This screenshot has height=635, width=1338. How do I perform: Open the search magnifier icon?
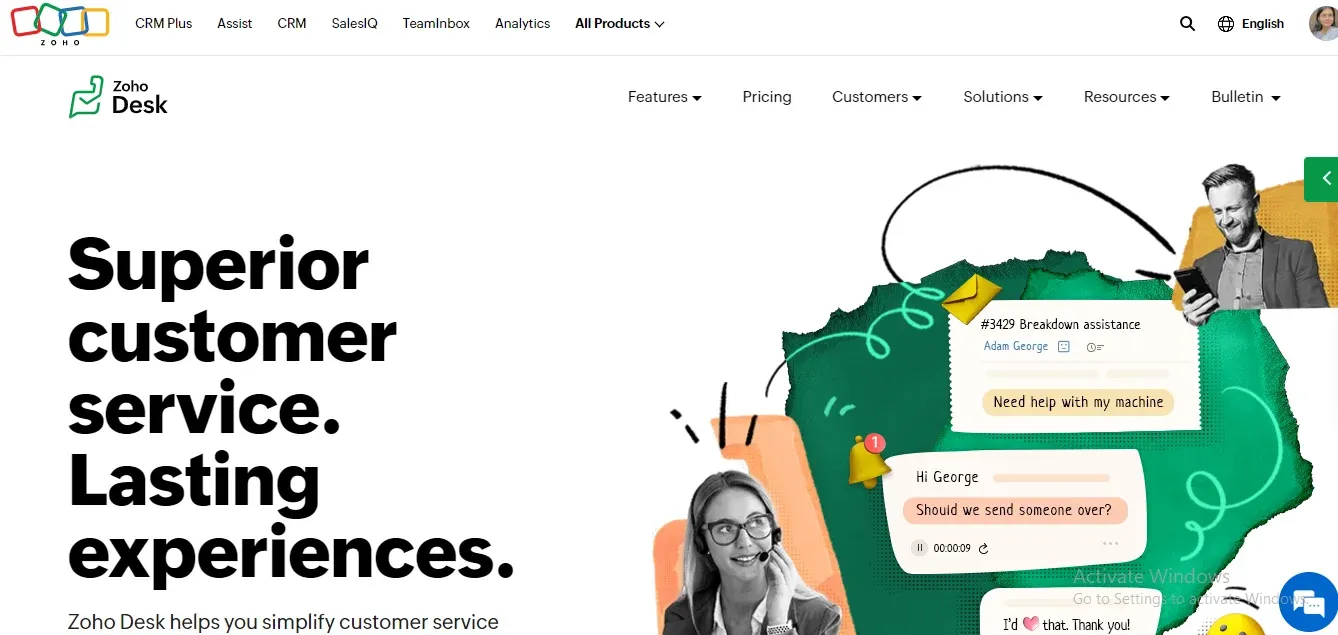click(x=1187, y=23)
